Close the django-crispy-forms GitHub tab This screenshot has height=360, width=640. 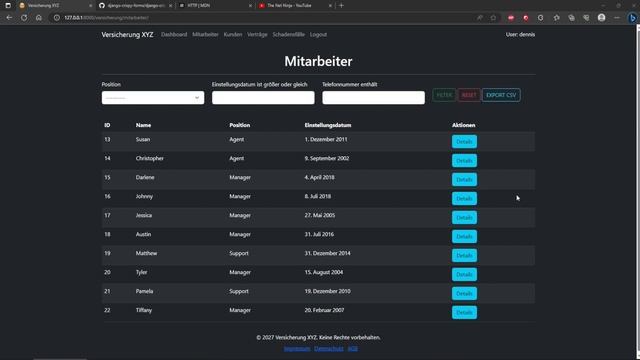coord(170,6)
